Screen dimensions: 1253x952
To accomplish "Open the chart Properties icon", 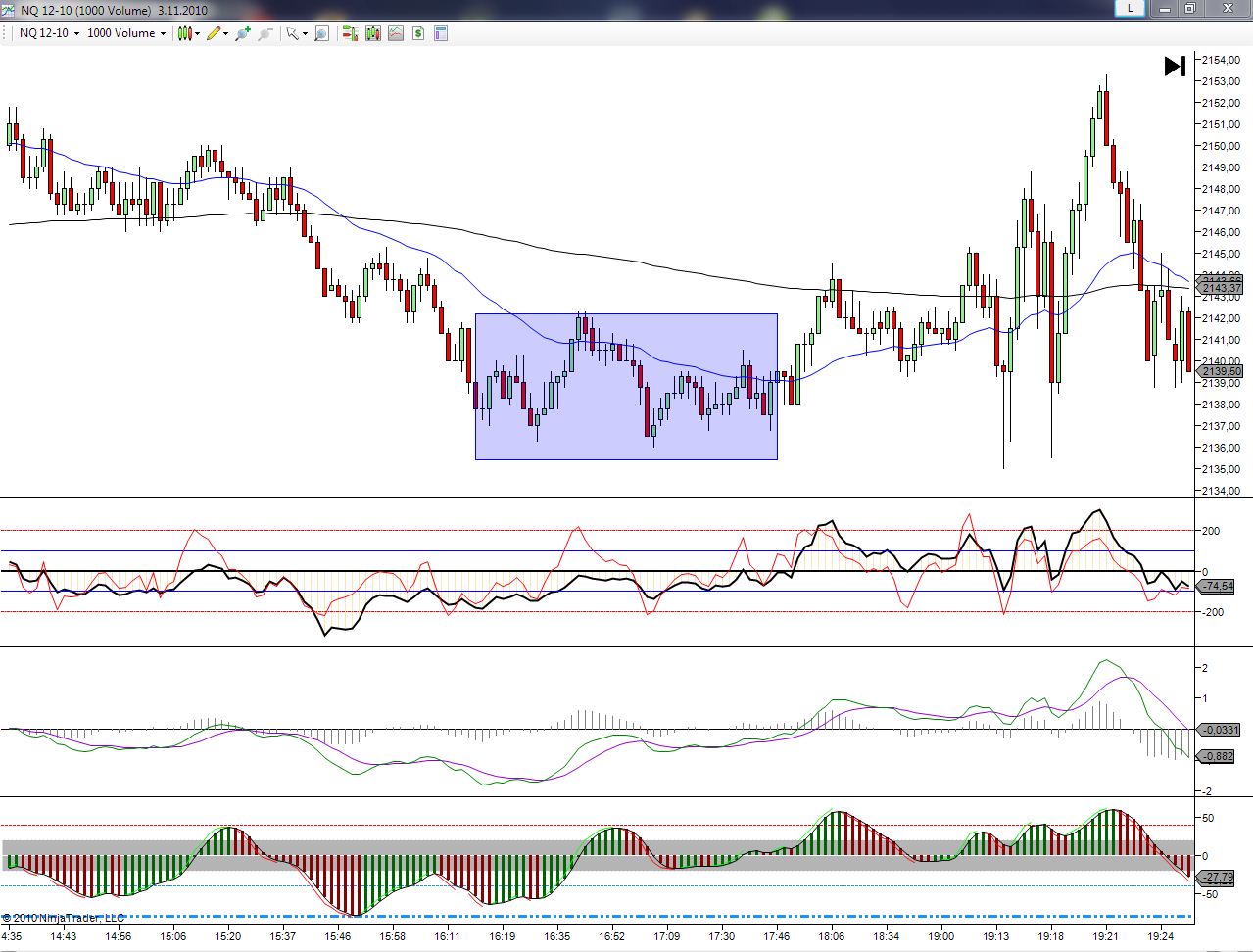I will (441, 33).
